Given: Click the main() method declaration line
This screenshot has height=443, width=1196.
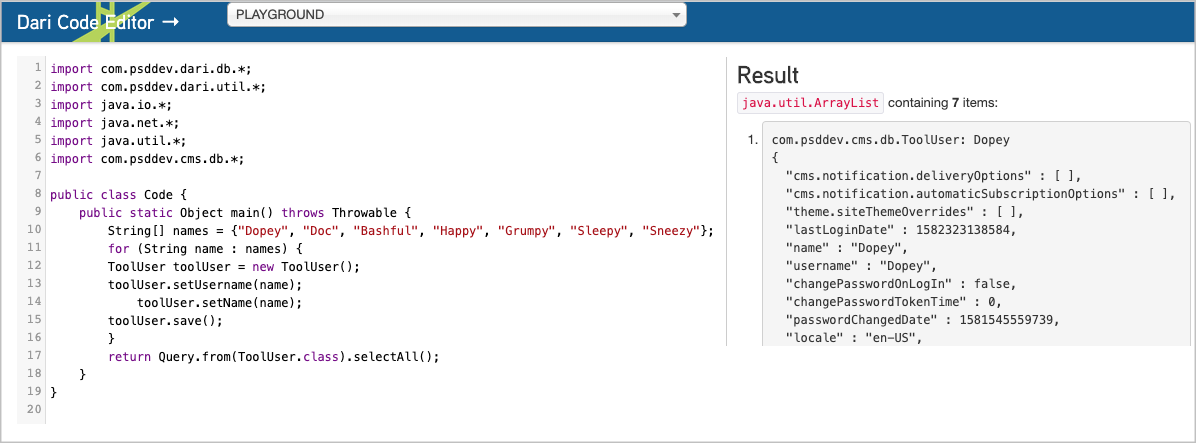Looking at the screenshot, I should (246, 213).
